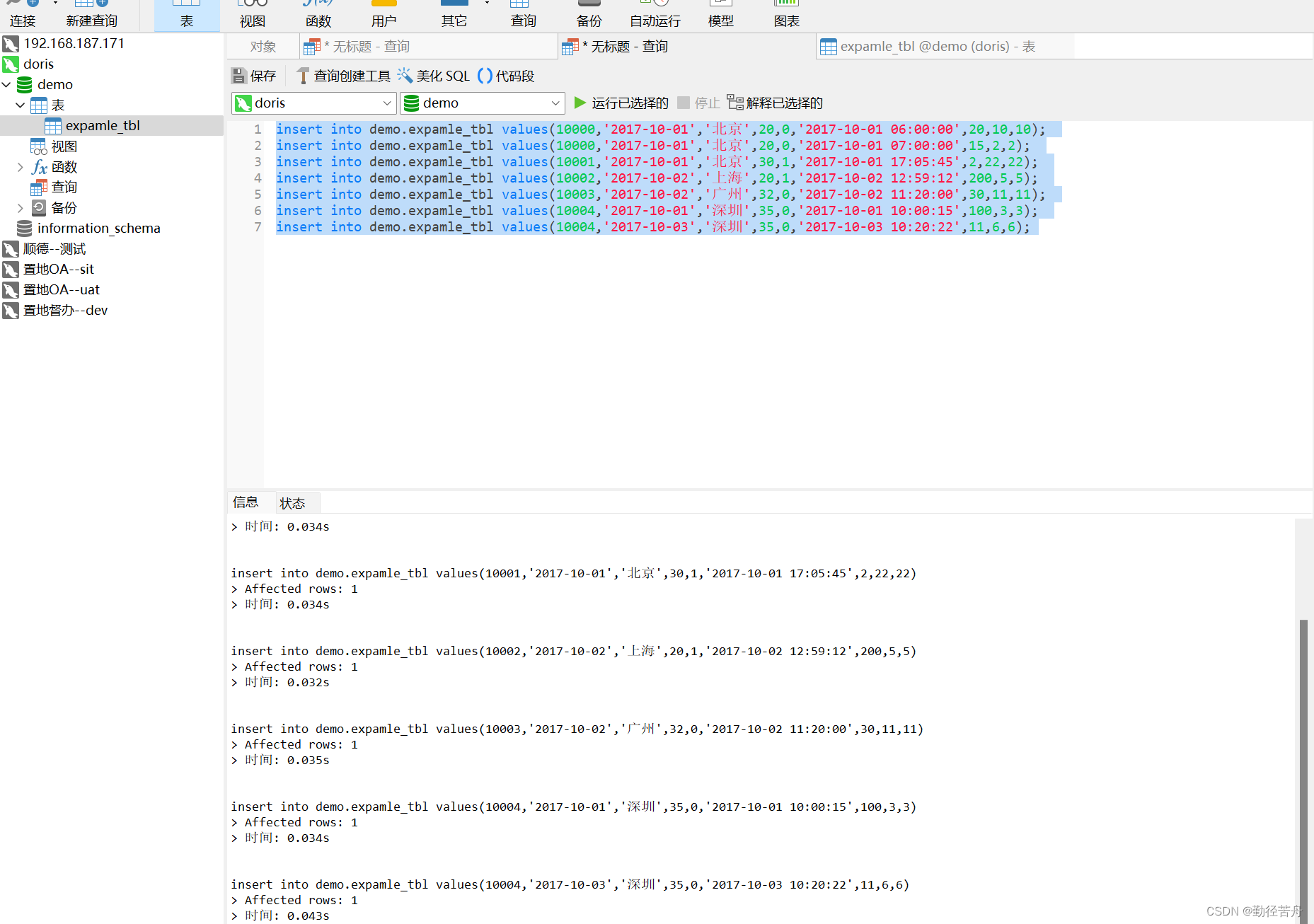Click editor line 4 with 上海 insert
Viewport: 1314px width, 924px height.
657,178
